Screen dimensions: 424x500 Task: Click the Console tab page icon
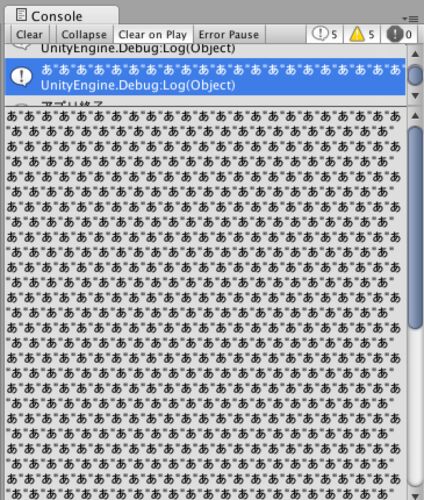(21, 15)
